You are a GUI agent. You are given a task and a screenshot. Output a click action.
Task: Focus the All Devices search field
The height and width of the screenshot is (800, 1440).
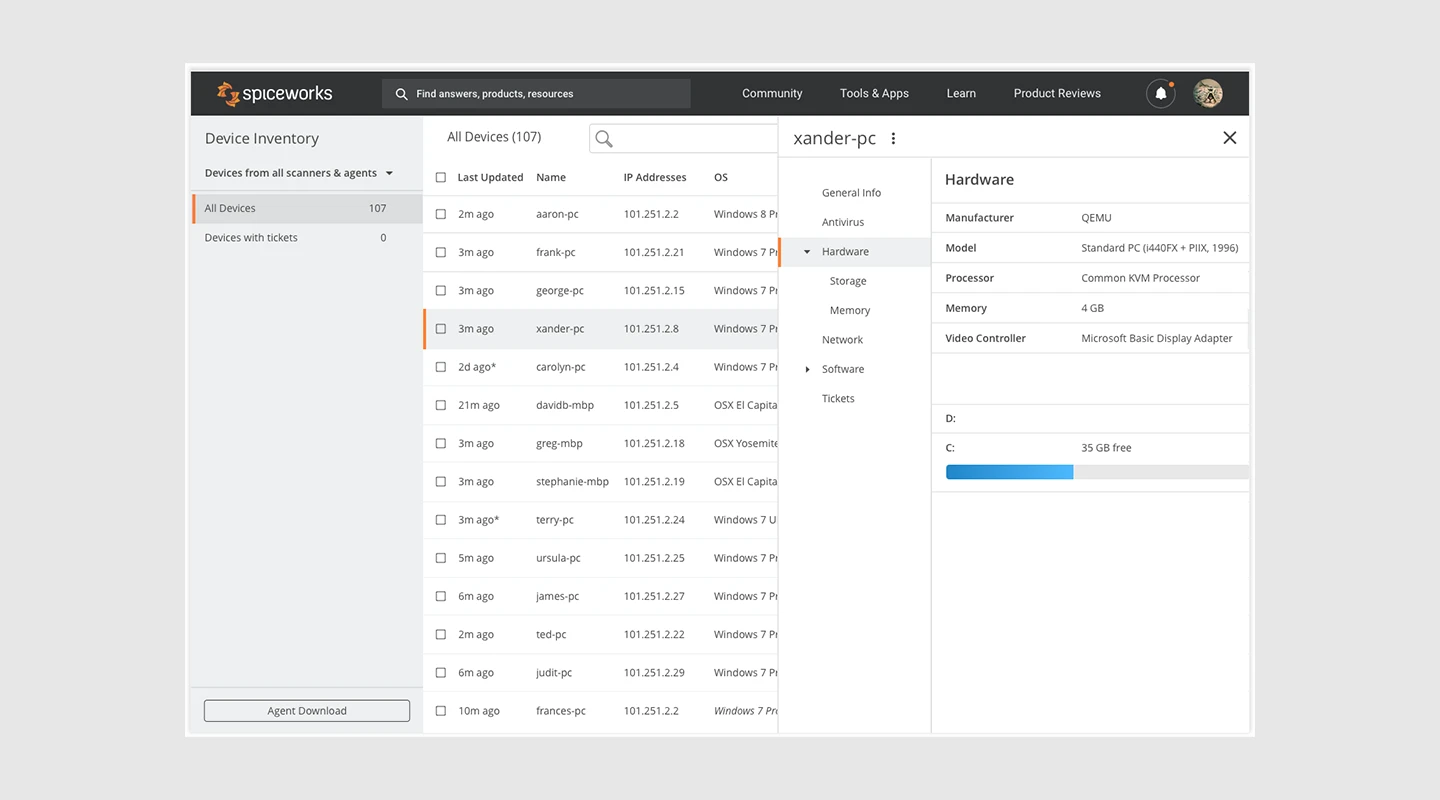click(x=684, y=139)
